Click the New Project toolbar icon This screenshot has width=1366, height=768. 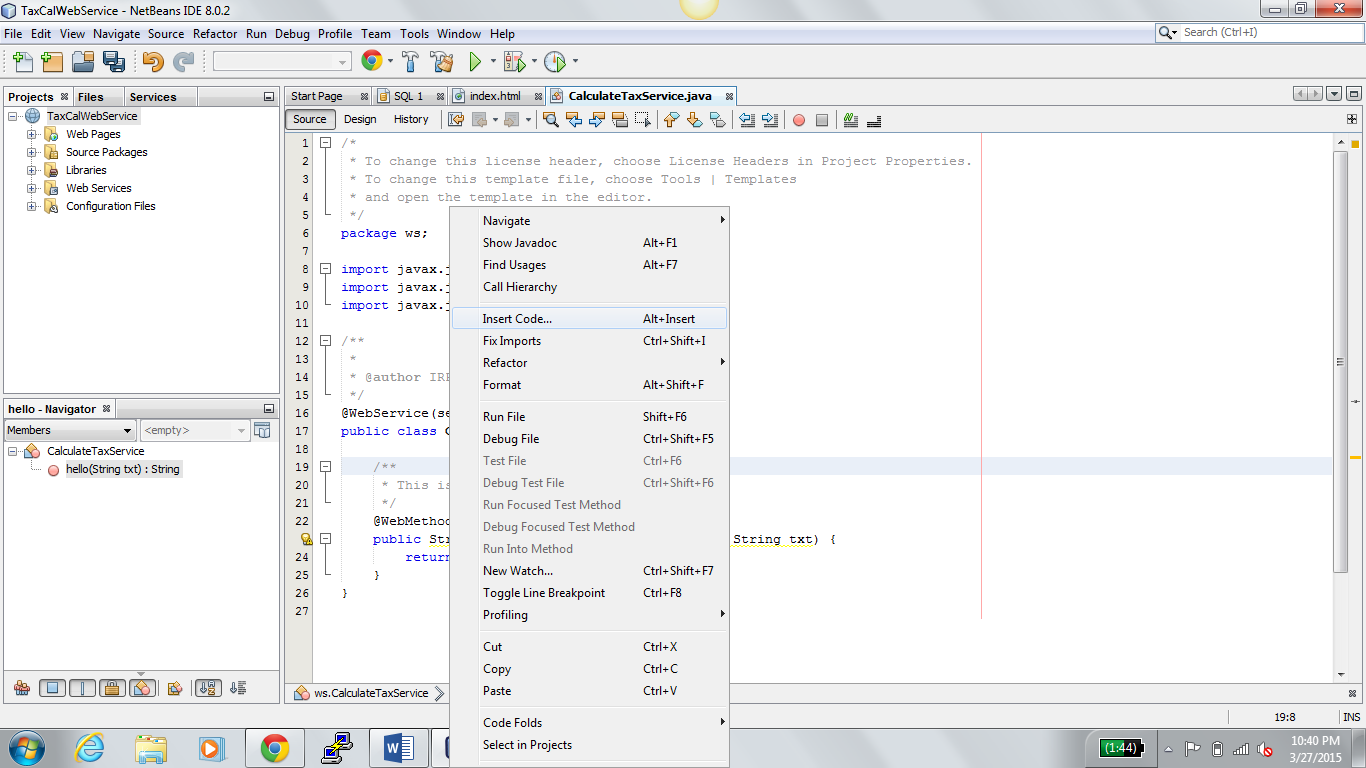[52, 62]
